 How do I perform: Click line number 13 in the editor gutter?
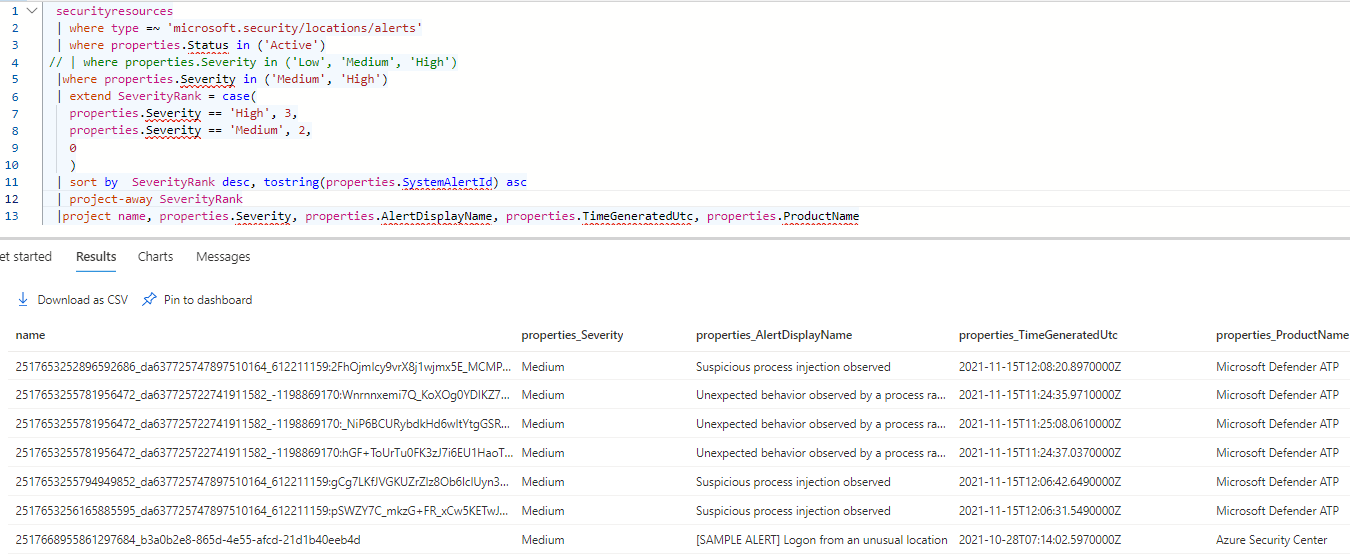pyautogui.click(x=12, y=216)
